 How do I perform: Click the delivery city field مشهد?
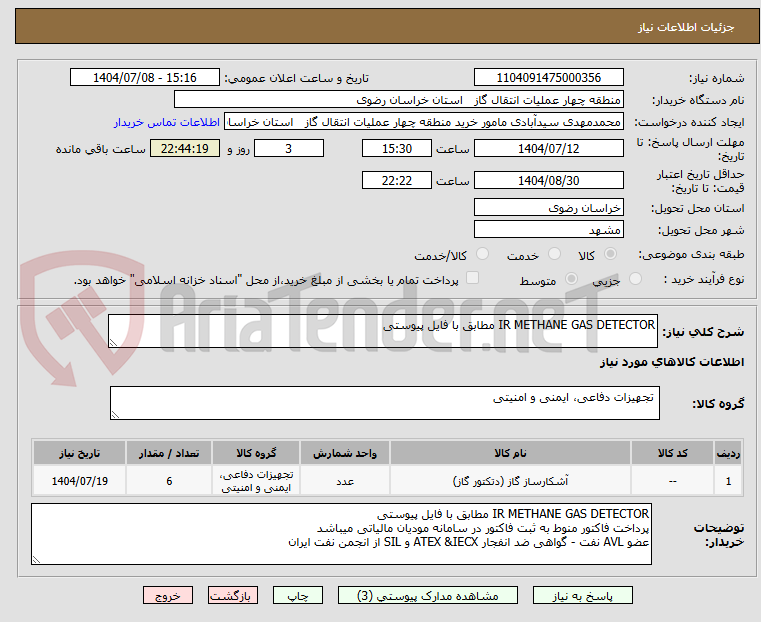pyautogui.click(x=548, y=229)
